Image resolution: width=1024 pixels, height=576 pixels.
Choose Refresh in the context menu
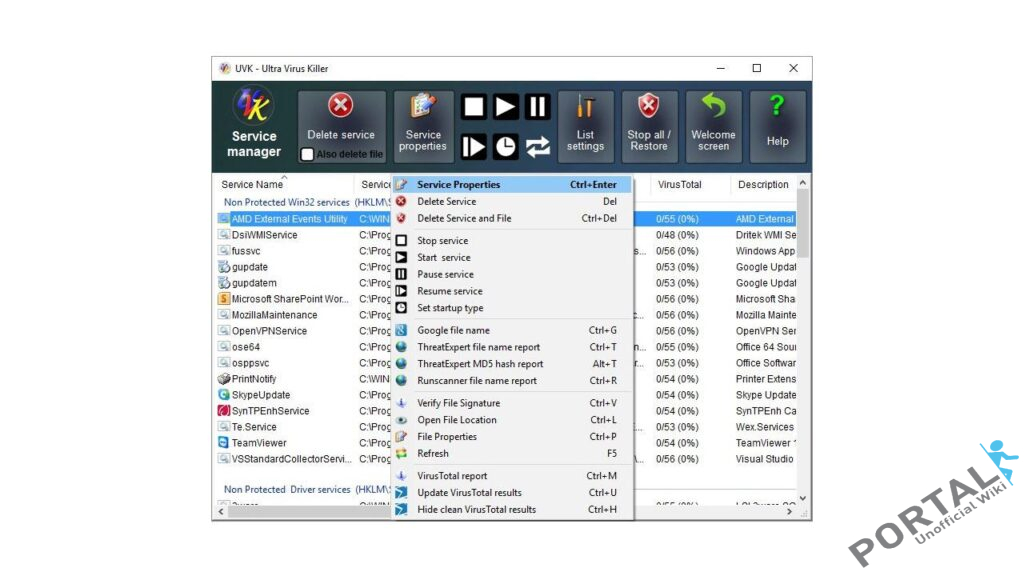point(513,453)
